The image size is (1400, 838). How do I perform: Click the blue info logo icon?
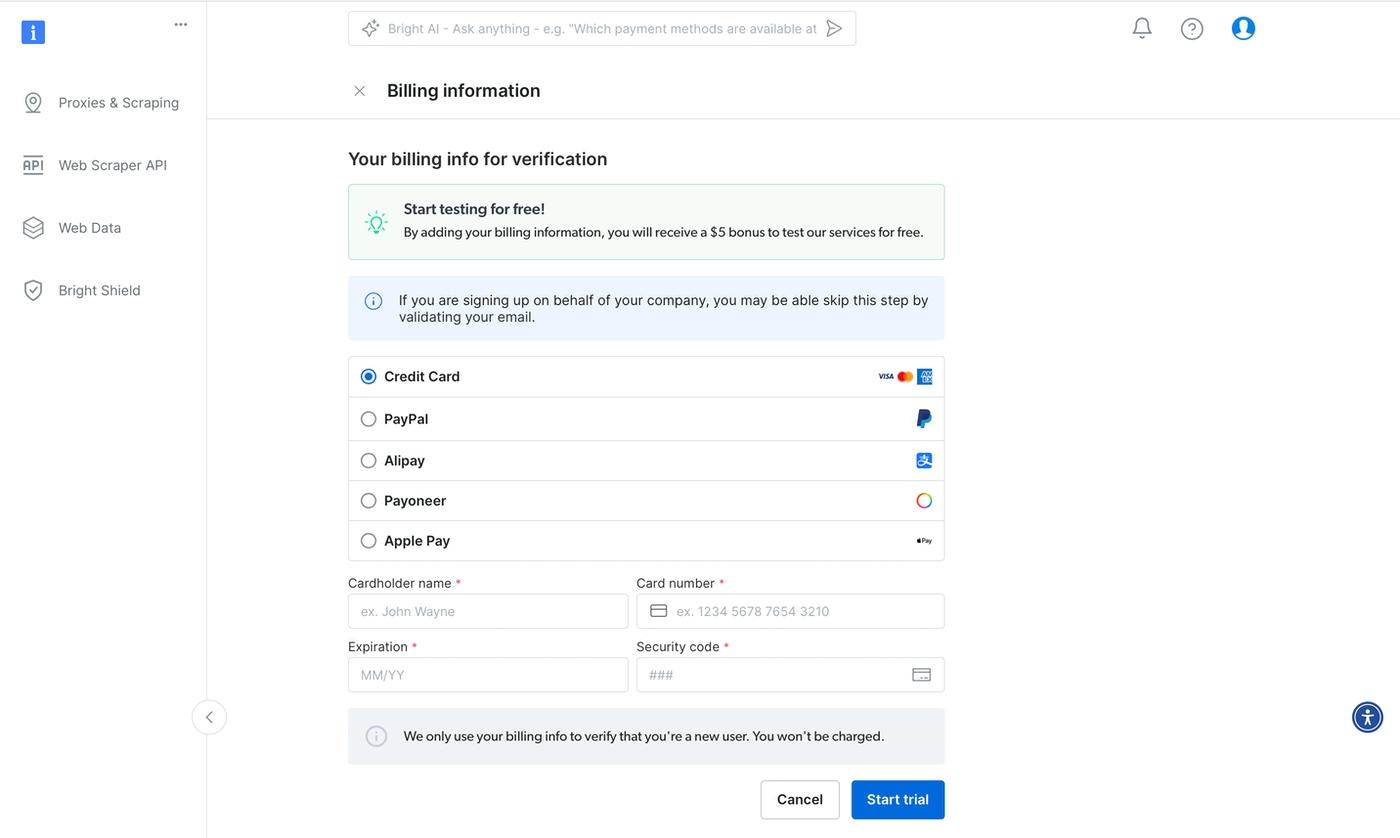click(x=33, y=32)
